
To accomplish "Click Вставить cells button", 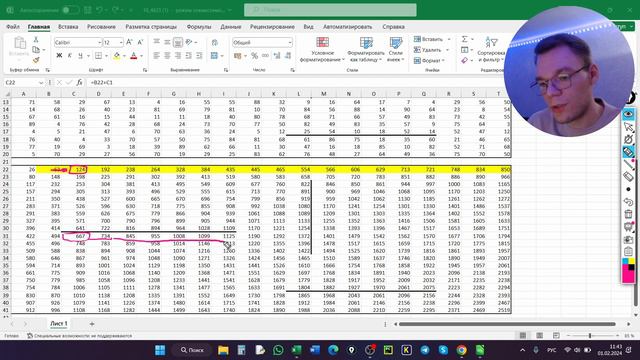I will pos(431,39).
